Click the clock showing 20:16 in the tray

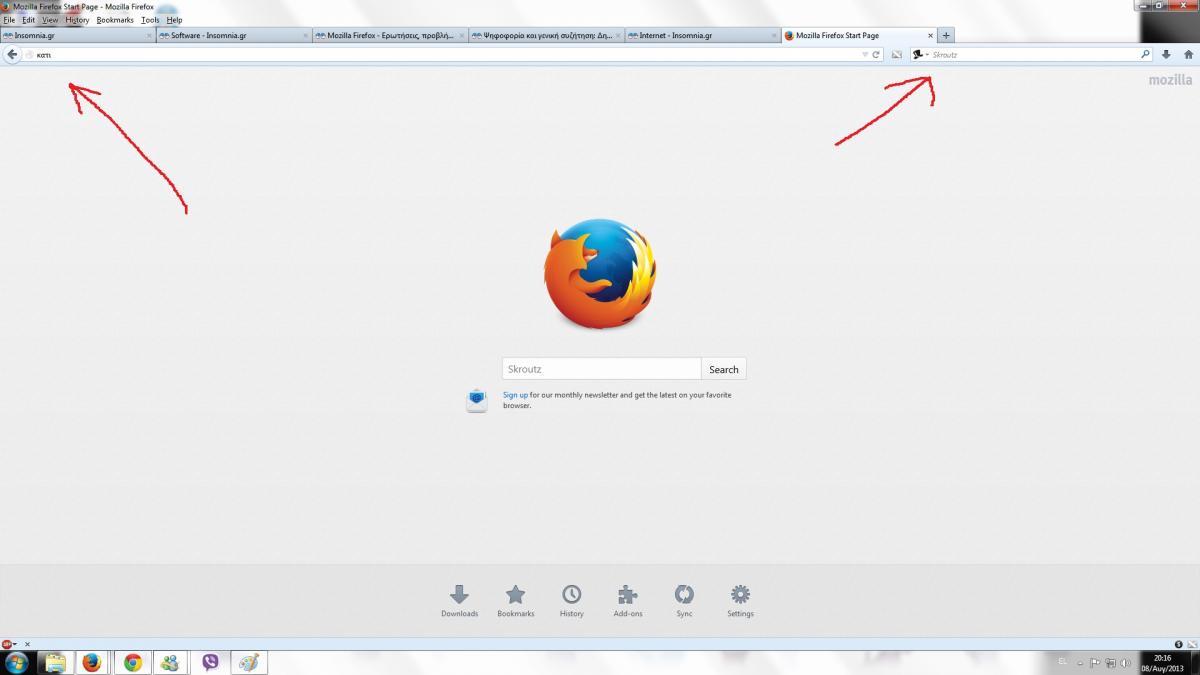(x=1162, y=663)
